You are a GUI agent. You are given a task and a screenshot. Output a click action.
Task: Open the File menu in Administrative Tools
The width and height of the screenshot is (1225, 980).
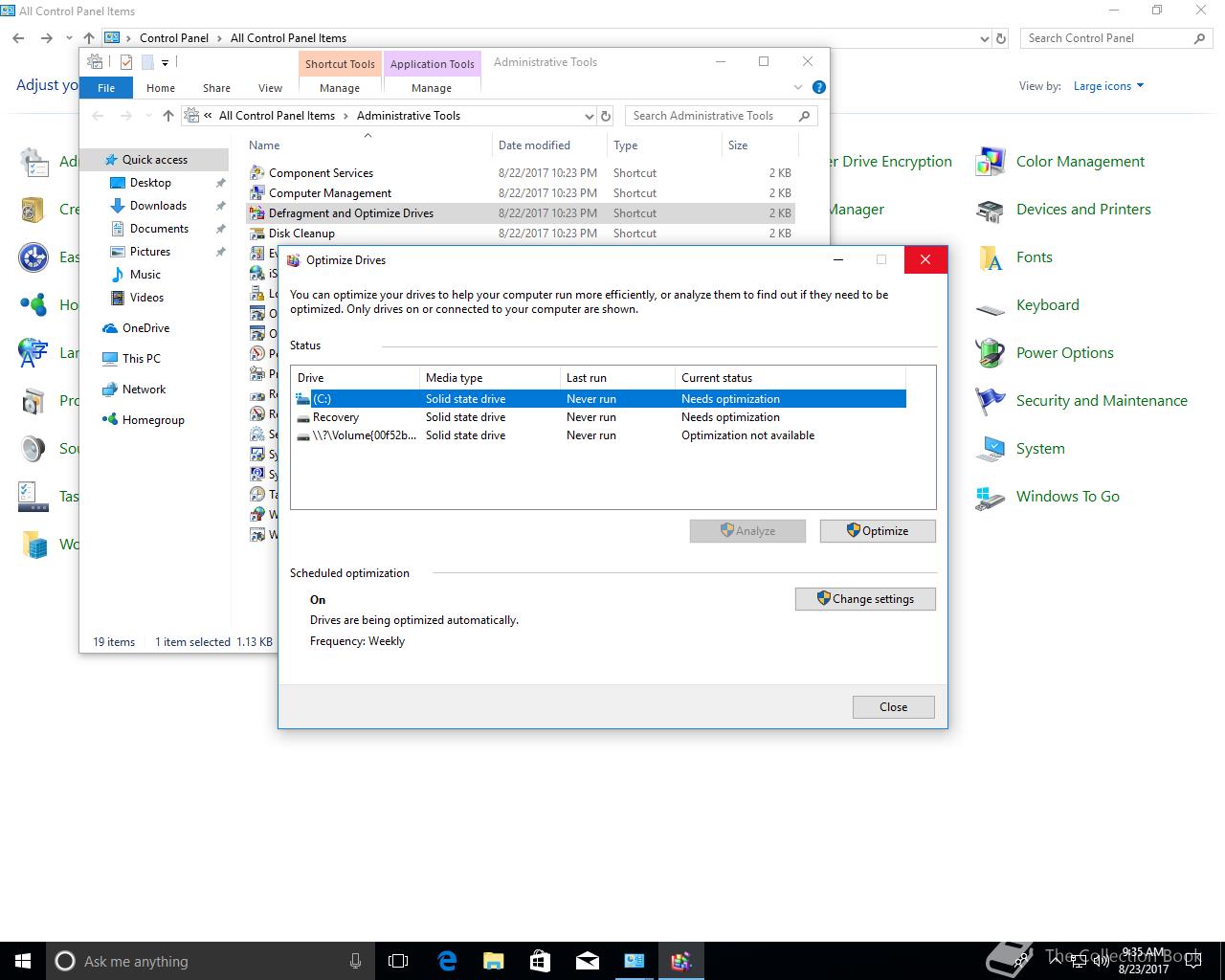point(106,88)
